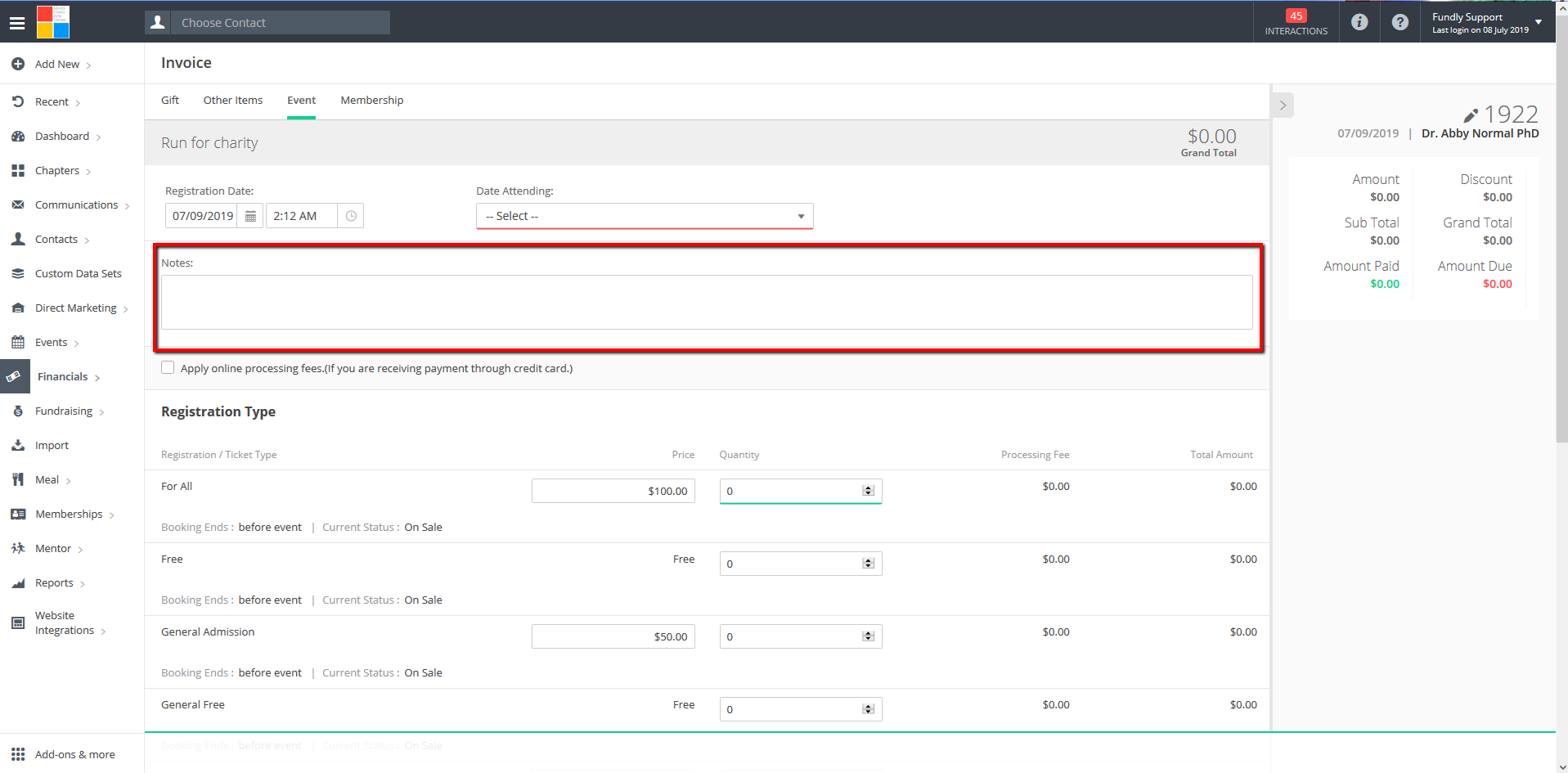Collapse the invoice summary side panel
Image resolution: width=1568 pixels, height=773 pixels.
pos(1283,106)
